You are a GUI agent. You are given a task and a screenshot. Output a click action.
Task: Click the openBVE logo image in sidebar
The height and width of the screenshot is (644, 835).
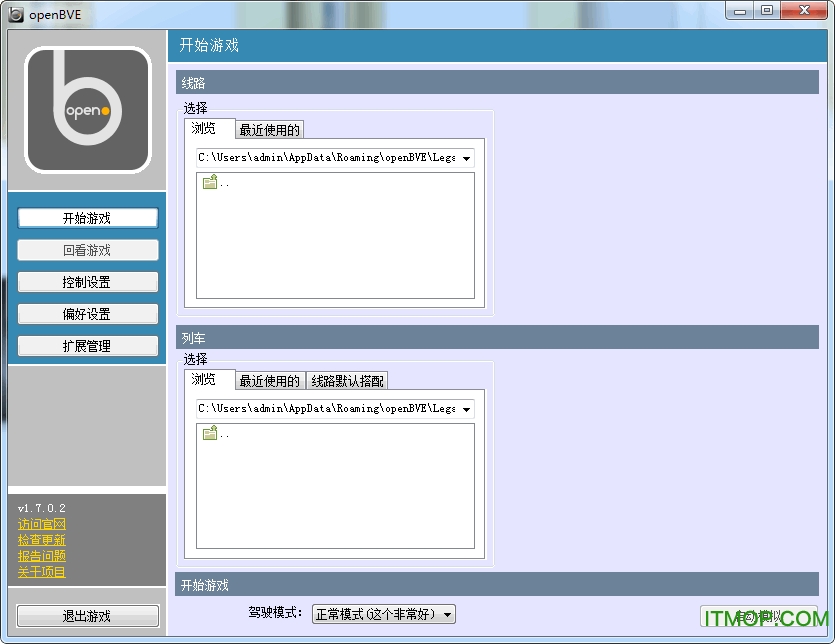88,110
